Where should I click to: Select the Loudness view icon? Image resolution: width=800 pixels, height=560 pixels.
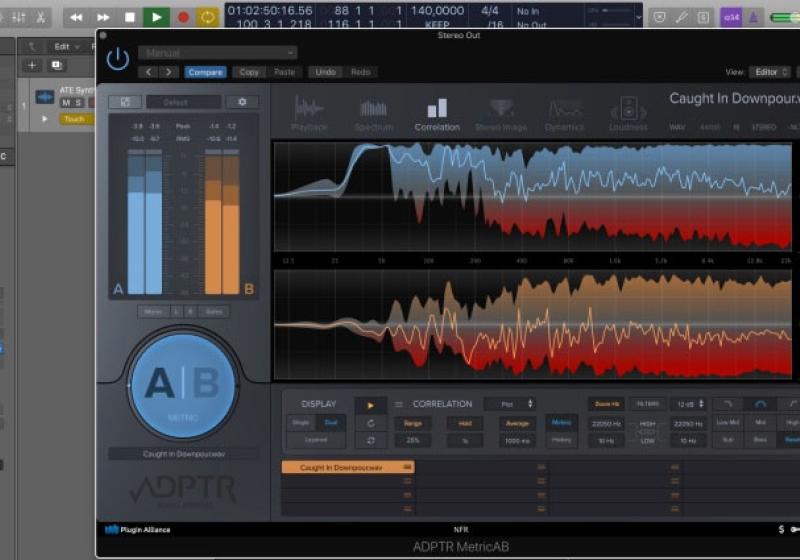(628, 114)
